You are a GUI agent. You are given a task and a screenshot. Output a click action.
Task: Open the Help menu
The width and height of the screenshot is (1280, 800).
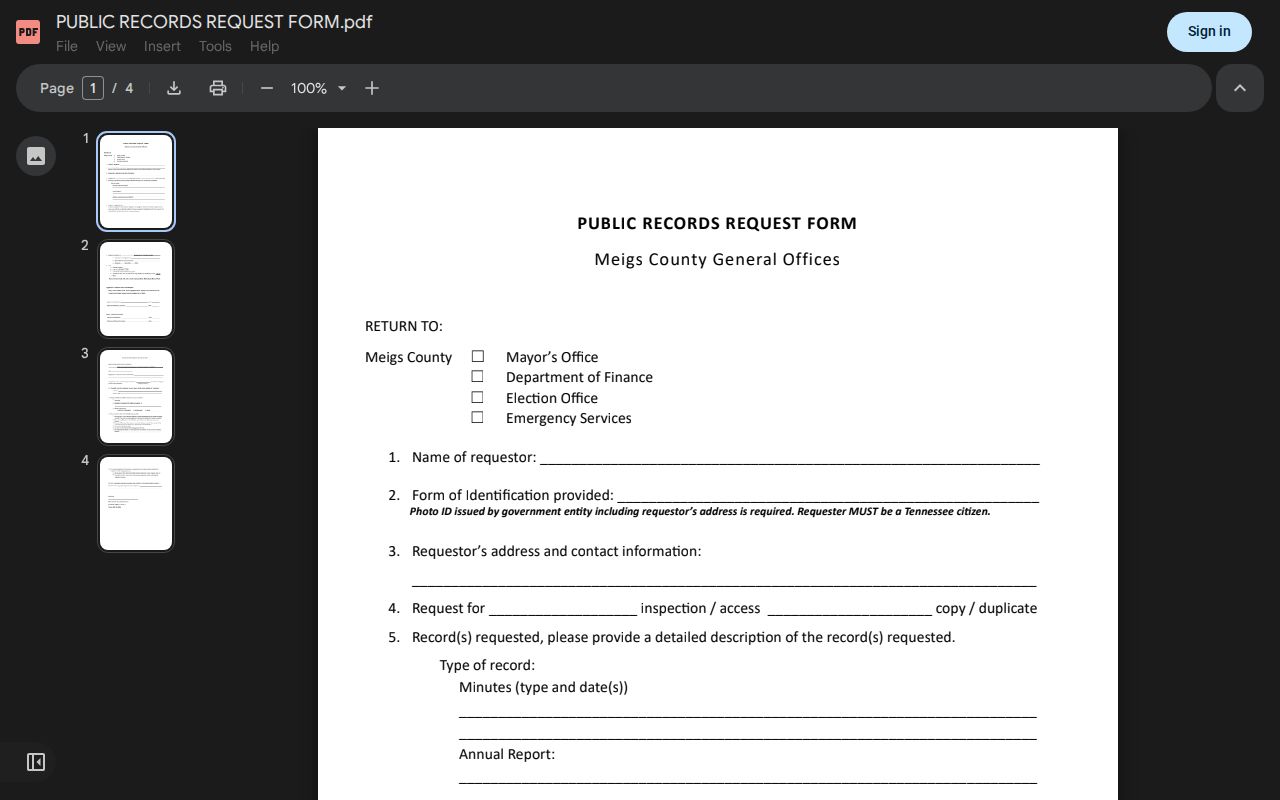point(264,46)
